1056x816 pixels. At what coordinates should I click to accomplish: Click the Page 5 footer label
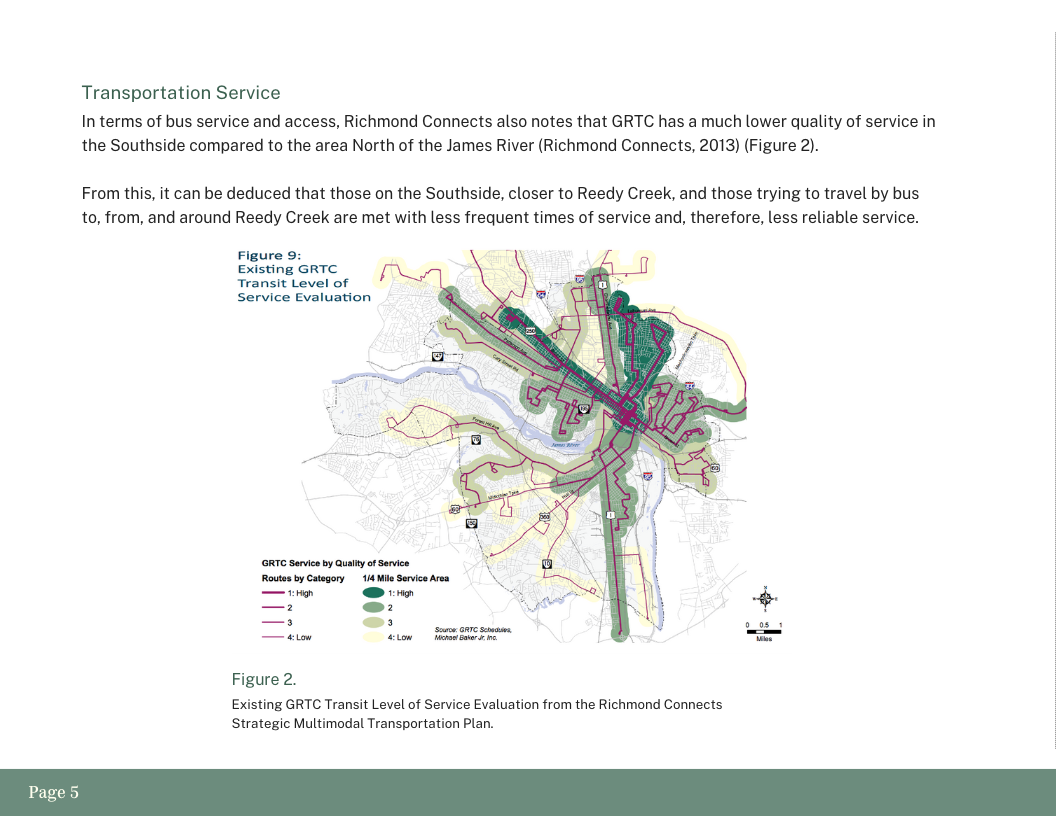coord(53,792)
